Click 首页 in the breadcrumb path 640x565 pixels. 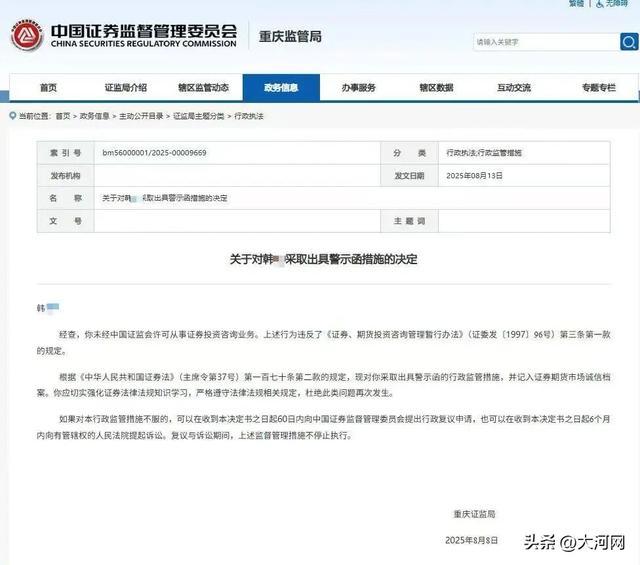click(63, 116)
